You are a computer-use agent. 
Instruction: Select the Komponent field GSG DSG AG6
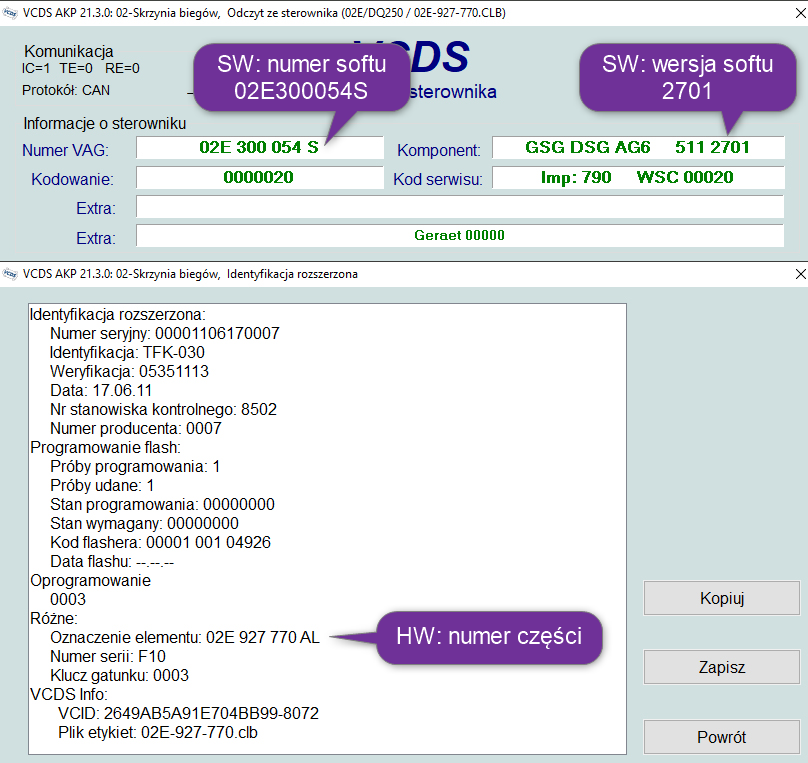[638, 148]
